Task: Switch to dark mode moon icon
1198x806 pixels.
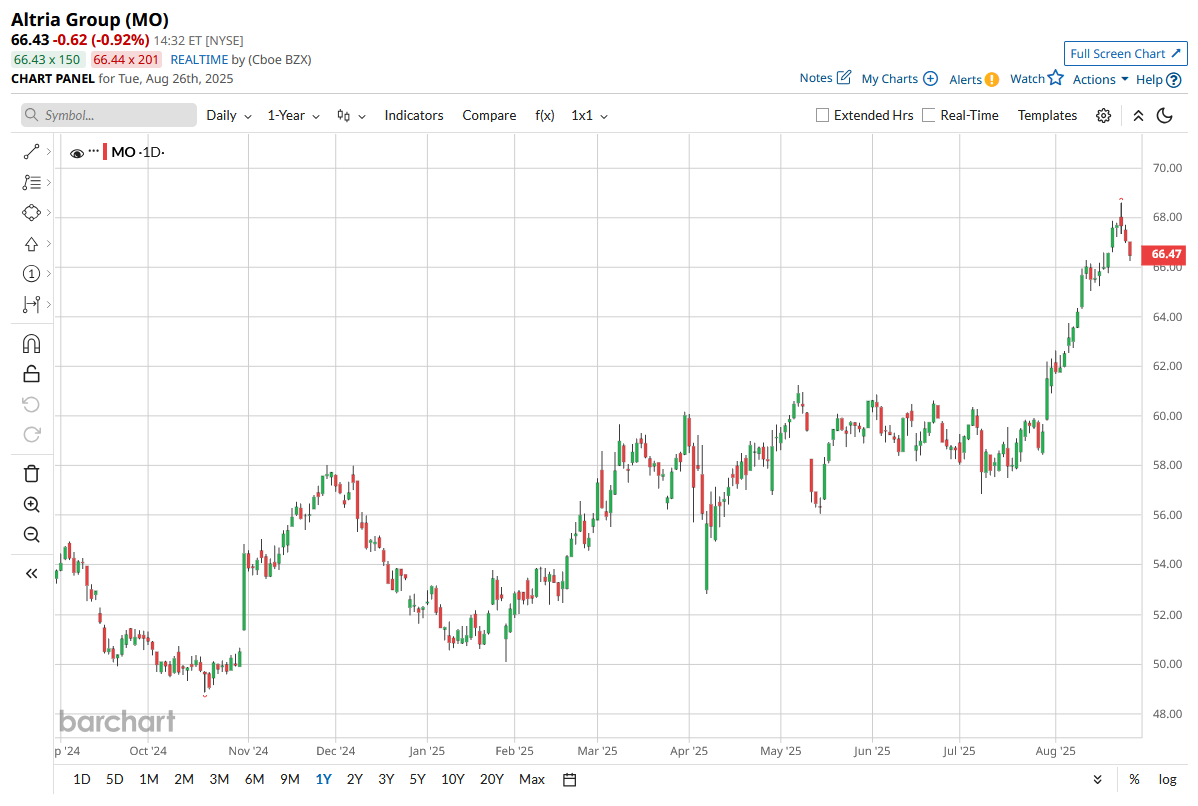Action: [1165, 115]
